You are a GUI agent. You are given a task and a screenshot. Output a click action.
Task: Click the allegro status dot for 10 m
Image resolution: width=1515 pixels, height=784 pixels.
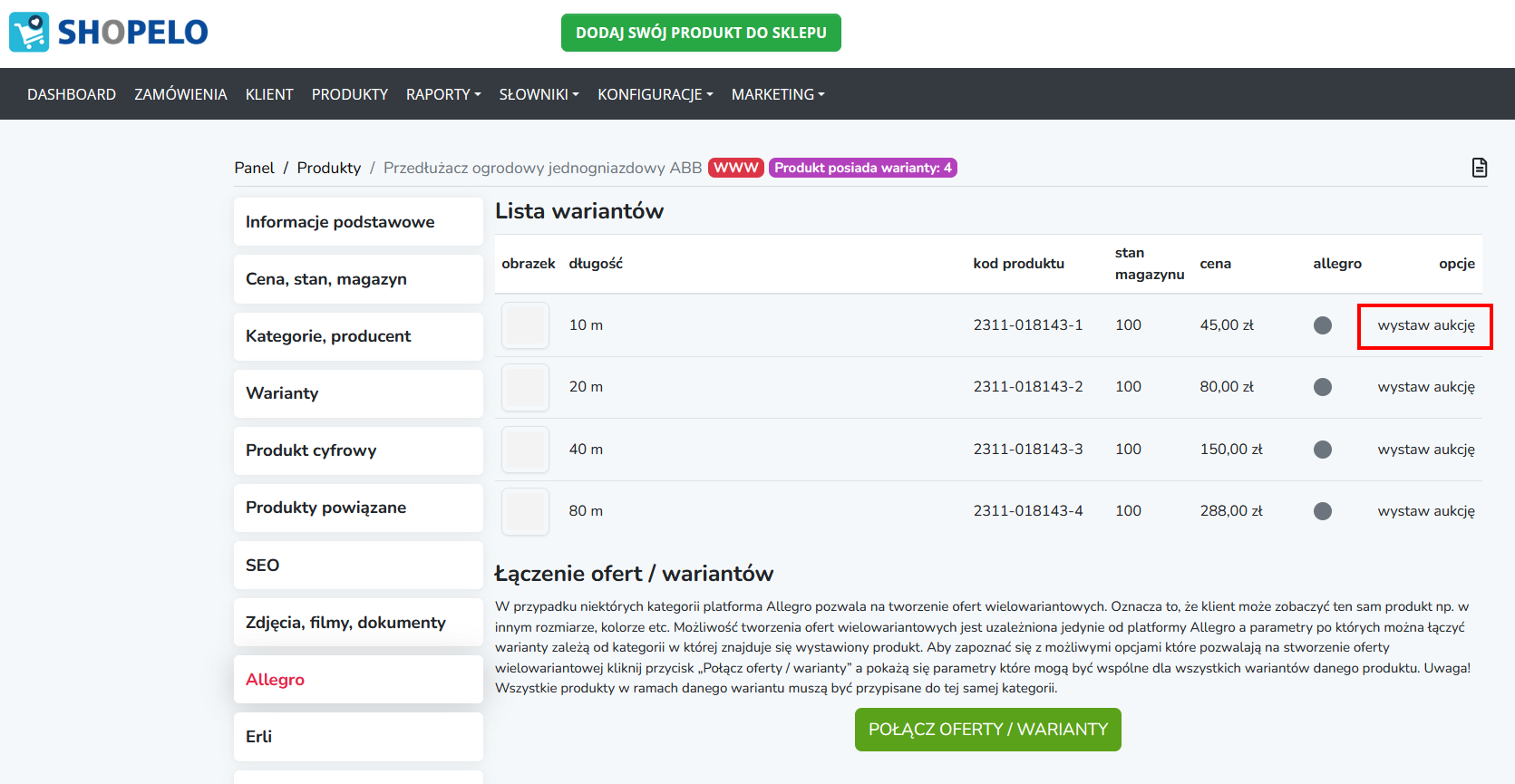click(1323, 325)
